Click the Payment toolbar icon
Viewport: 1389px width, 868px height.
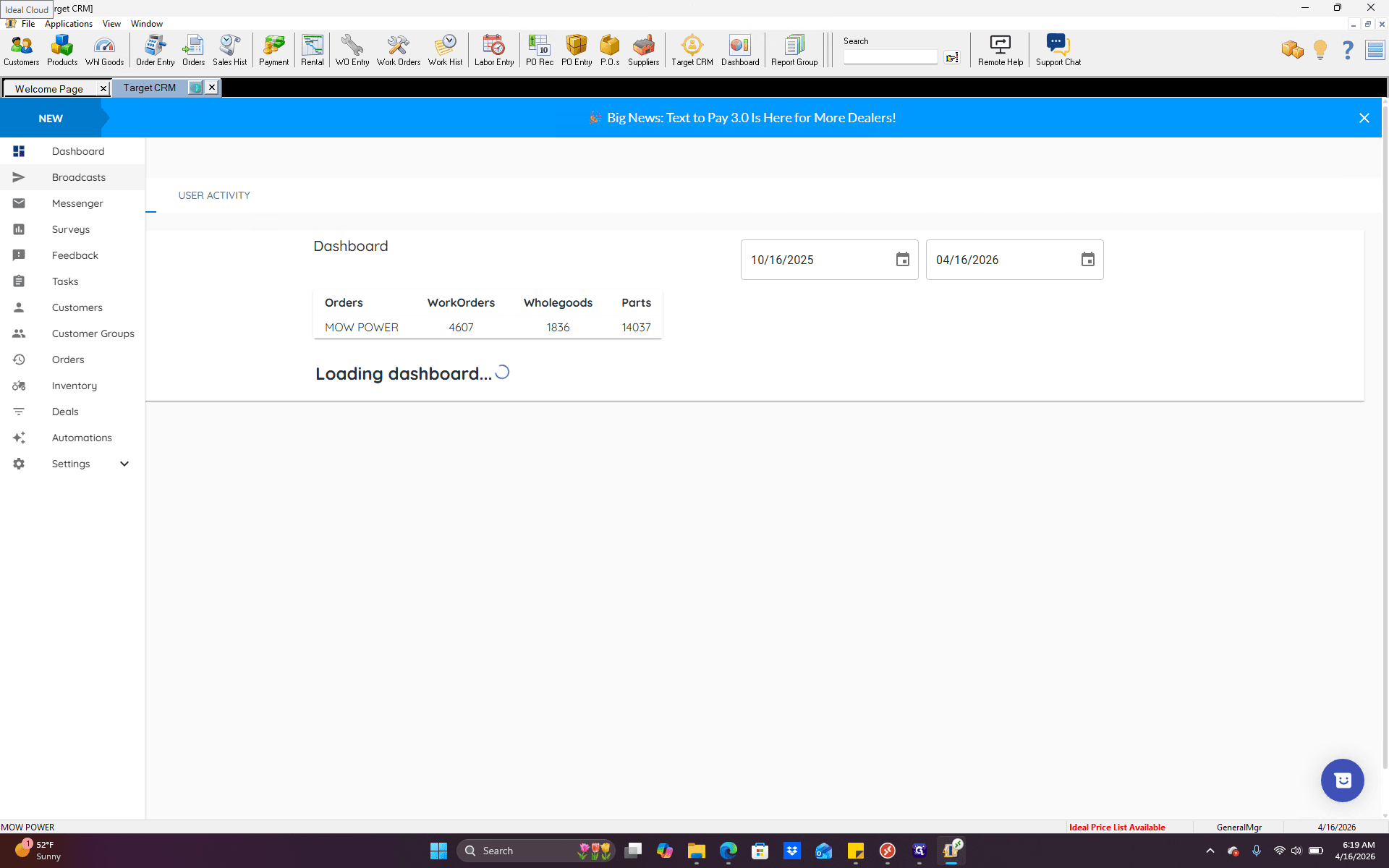click(x=273, y=51)
